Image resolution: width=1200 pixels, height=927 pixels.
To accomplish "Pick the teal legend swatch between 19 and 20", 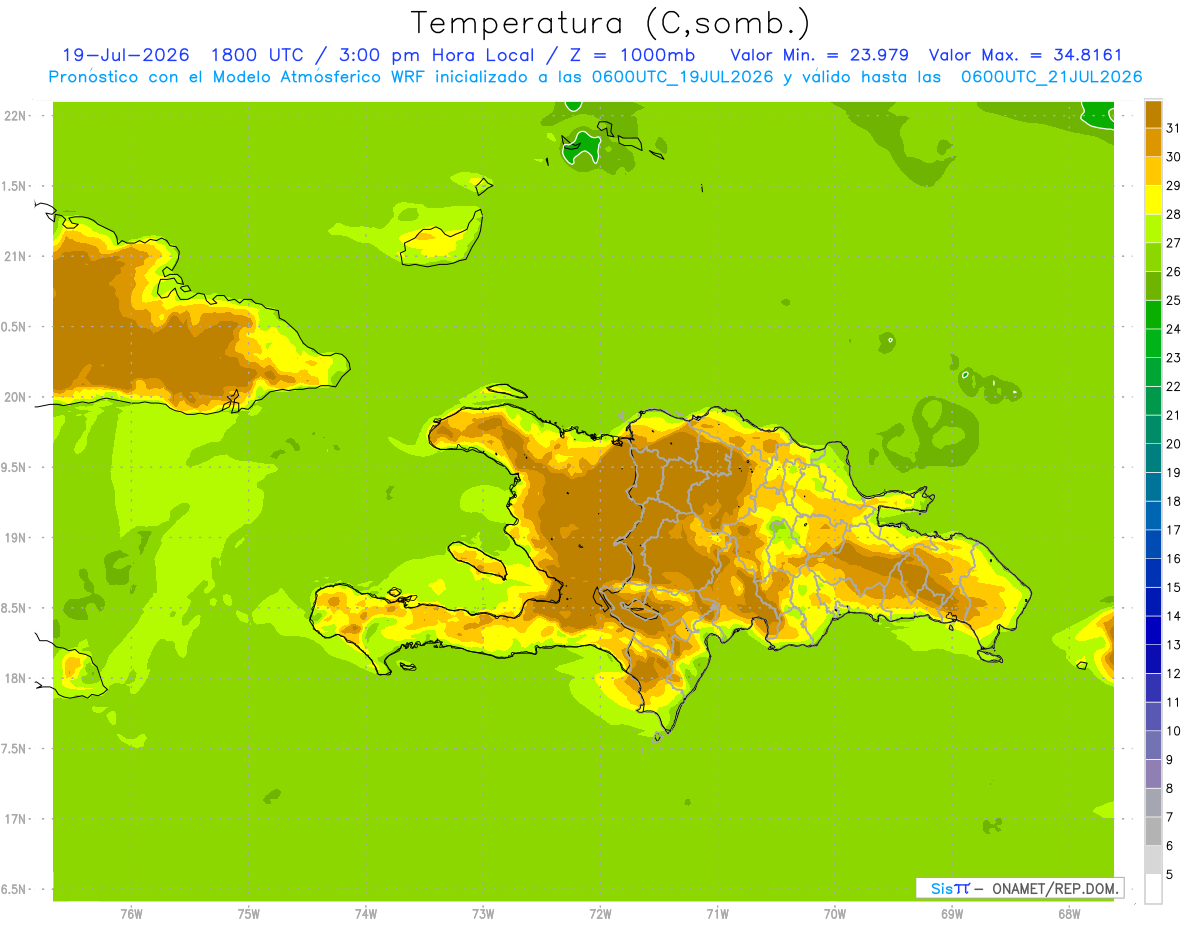I will click(x=1153, y=458).
